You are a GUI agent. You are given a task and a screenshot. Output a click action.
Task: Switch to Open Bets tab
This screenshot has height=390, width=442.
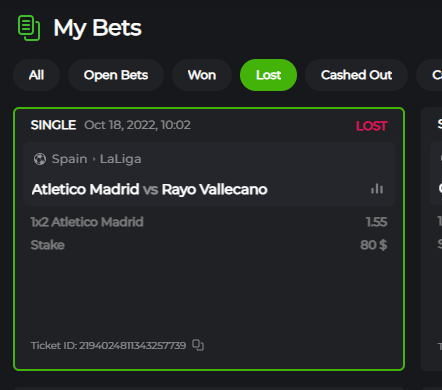pos(116,75)
